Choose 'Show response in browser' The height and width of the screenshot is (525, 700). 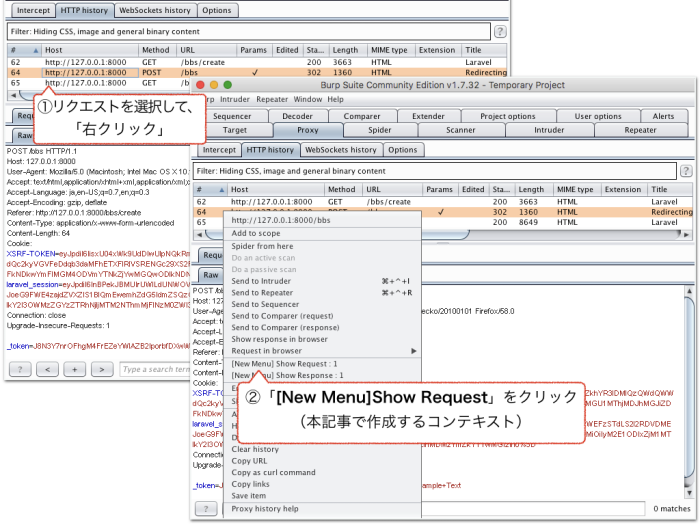tap(322, 339)
